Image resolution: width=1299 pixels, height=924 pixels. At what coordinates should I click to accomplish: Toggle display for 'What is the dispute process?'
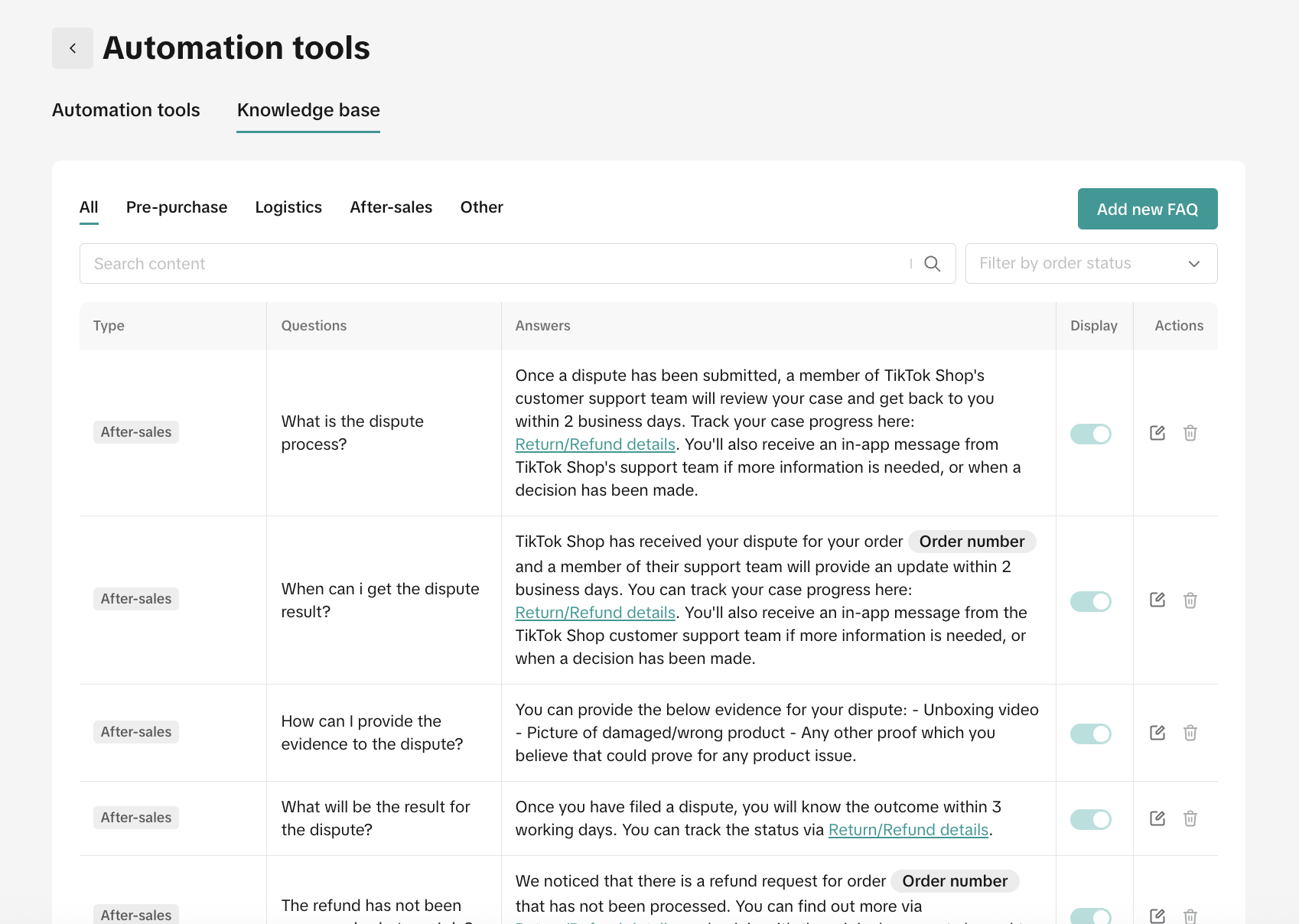(1090, 434)
